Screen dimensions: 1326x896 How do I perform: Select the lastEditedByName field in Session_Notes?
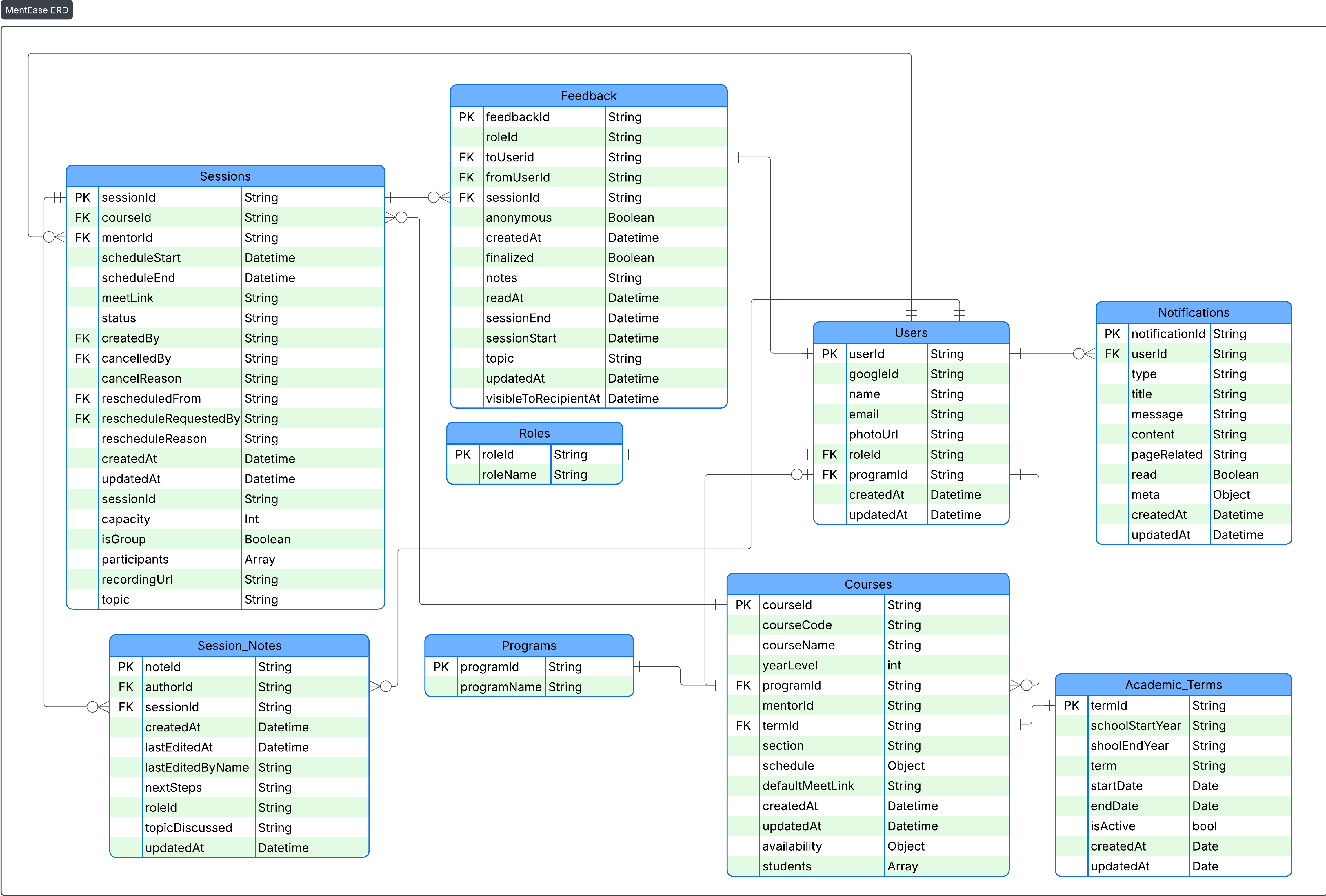(197, 767)
